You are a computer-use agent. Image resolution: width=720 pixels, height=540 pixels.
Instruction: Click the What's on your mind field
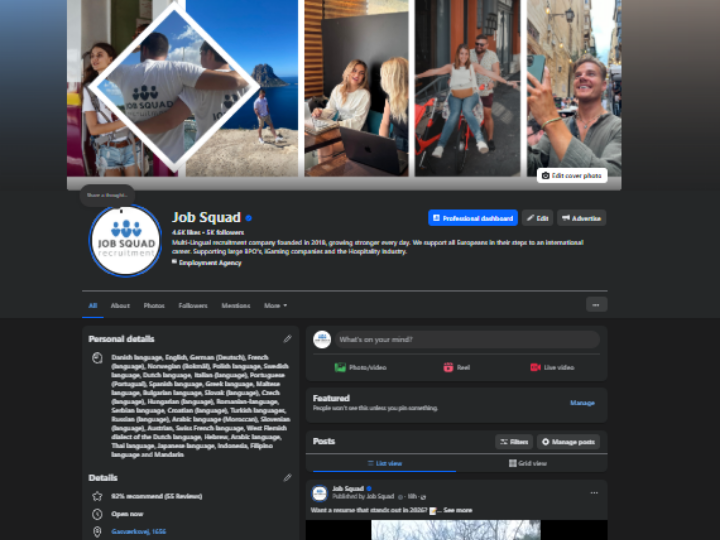click(x=466, y=340)
